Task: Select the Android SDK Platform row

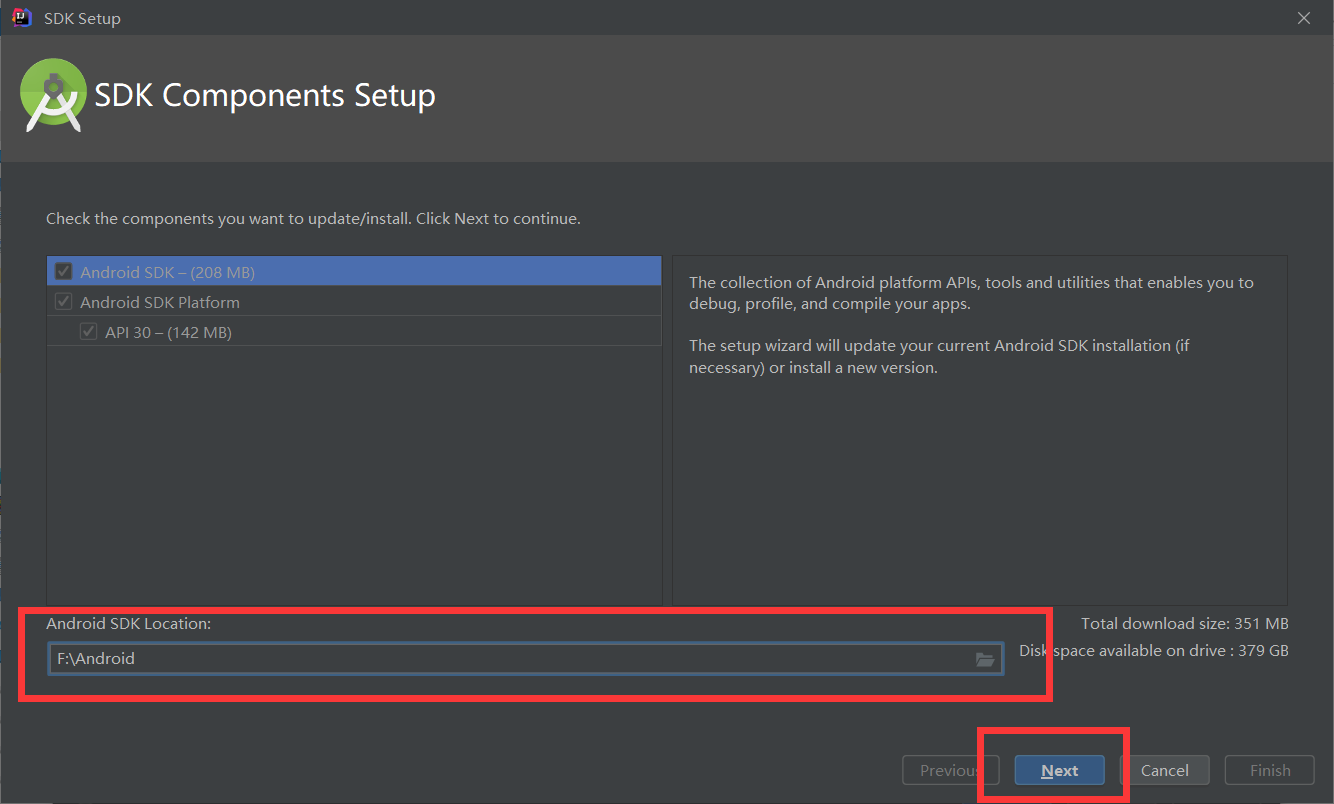Action: coord(354,301)
